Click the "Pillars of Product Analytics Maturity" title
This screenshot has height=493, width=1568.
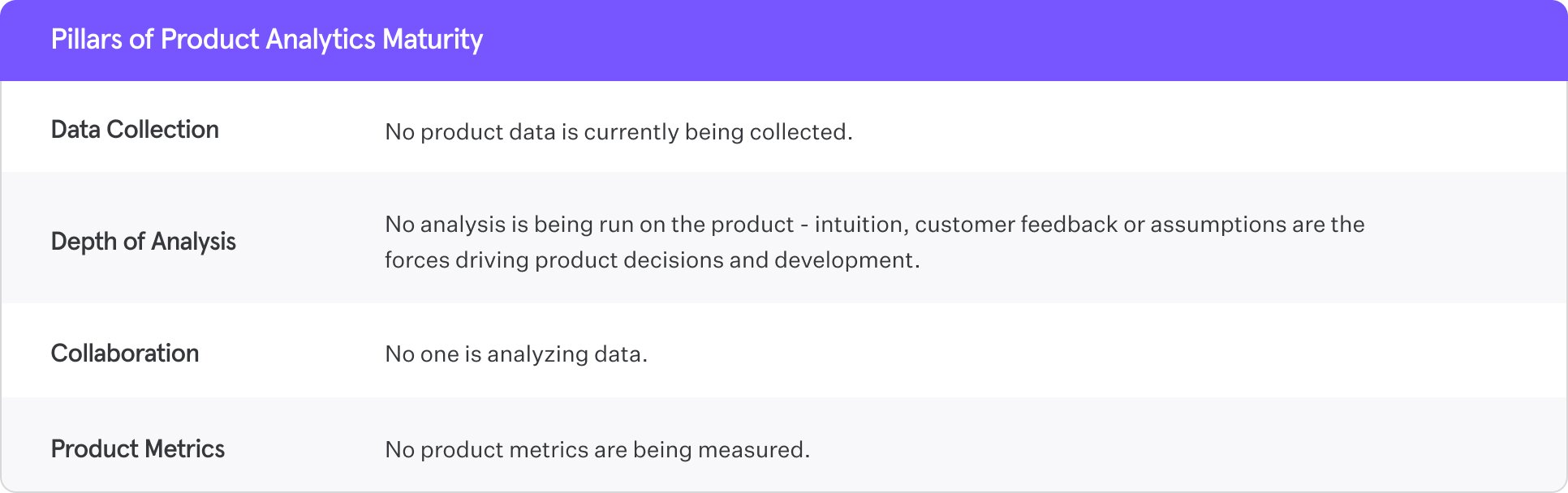[x=266, y=40]
